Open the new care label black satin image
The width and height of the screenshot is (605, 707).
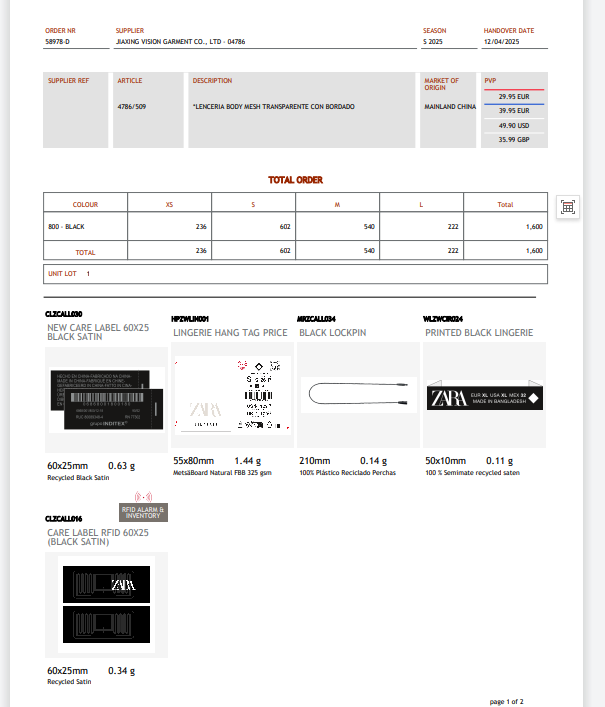[107, 399]
